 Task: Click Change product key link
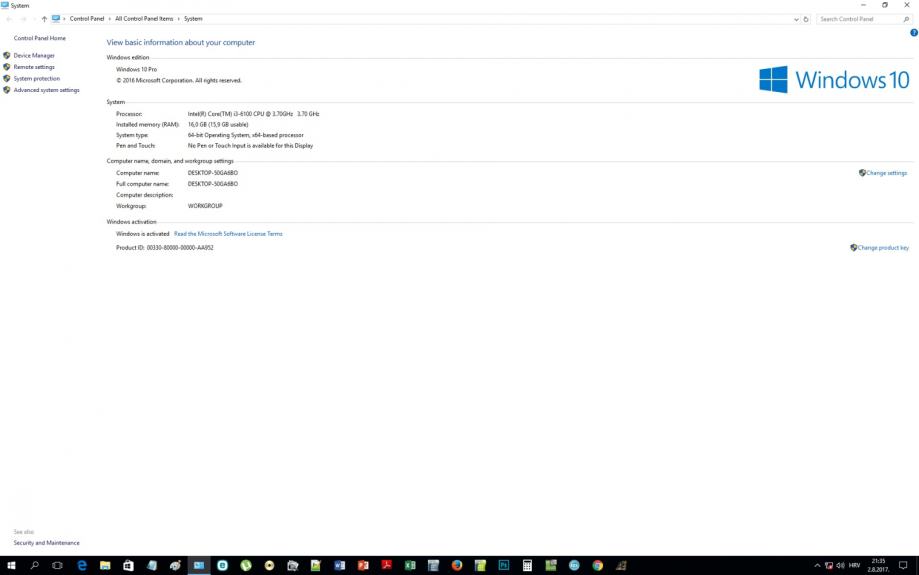tap(883, 248)
